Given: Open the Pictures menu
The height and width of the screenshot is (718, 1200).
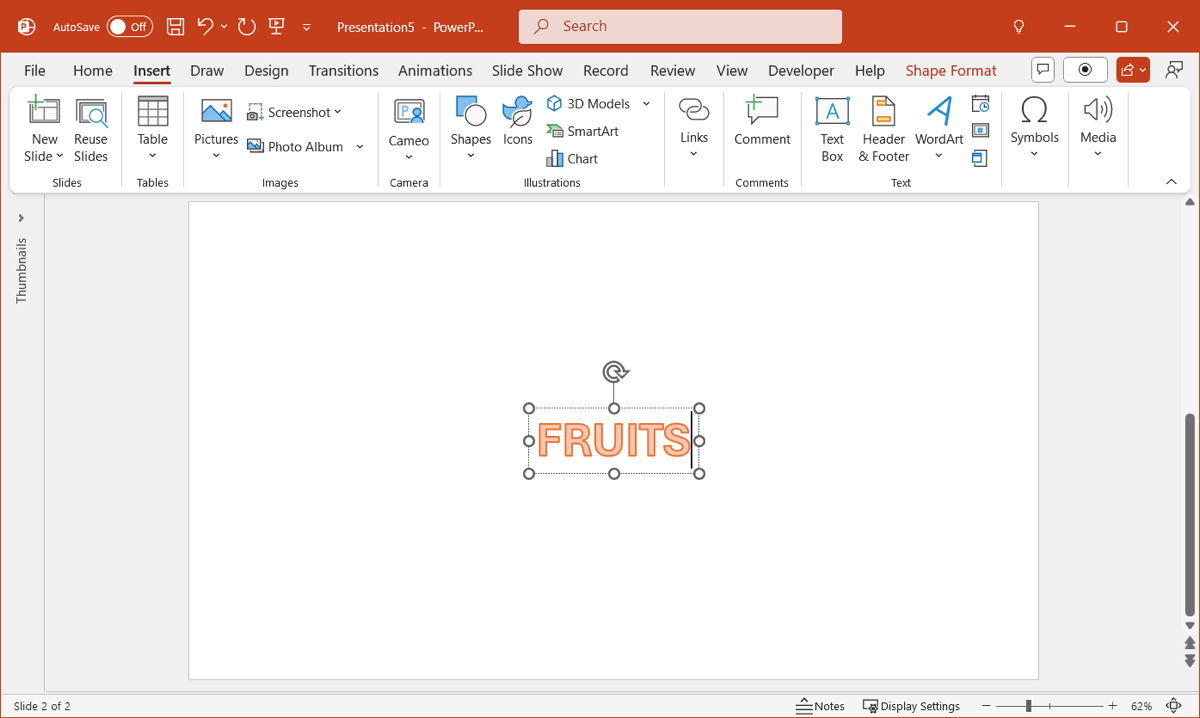Looking at the screenshot, I should 216,129.
